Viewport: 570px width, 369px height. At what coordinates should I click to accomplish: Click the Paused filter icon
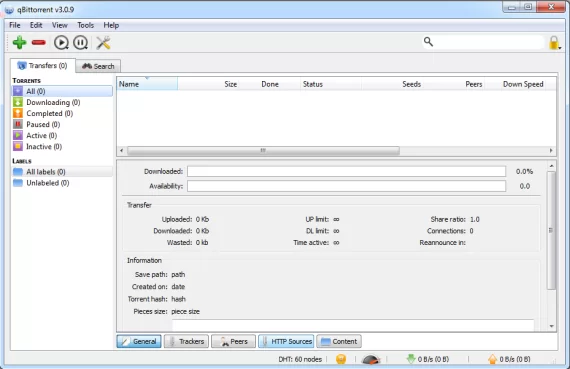18,124
